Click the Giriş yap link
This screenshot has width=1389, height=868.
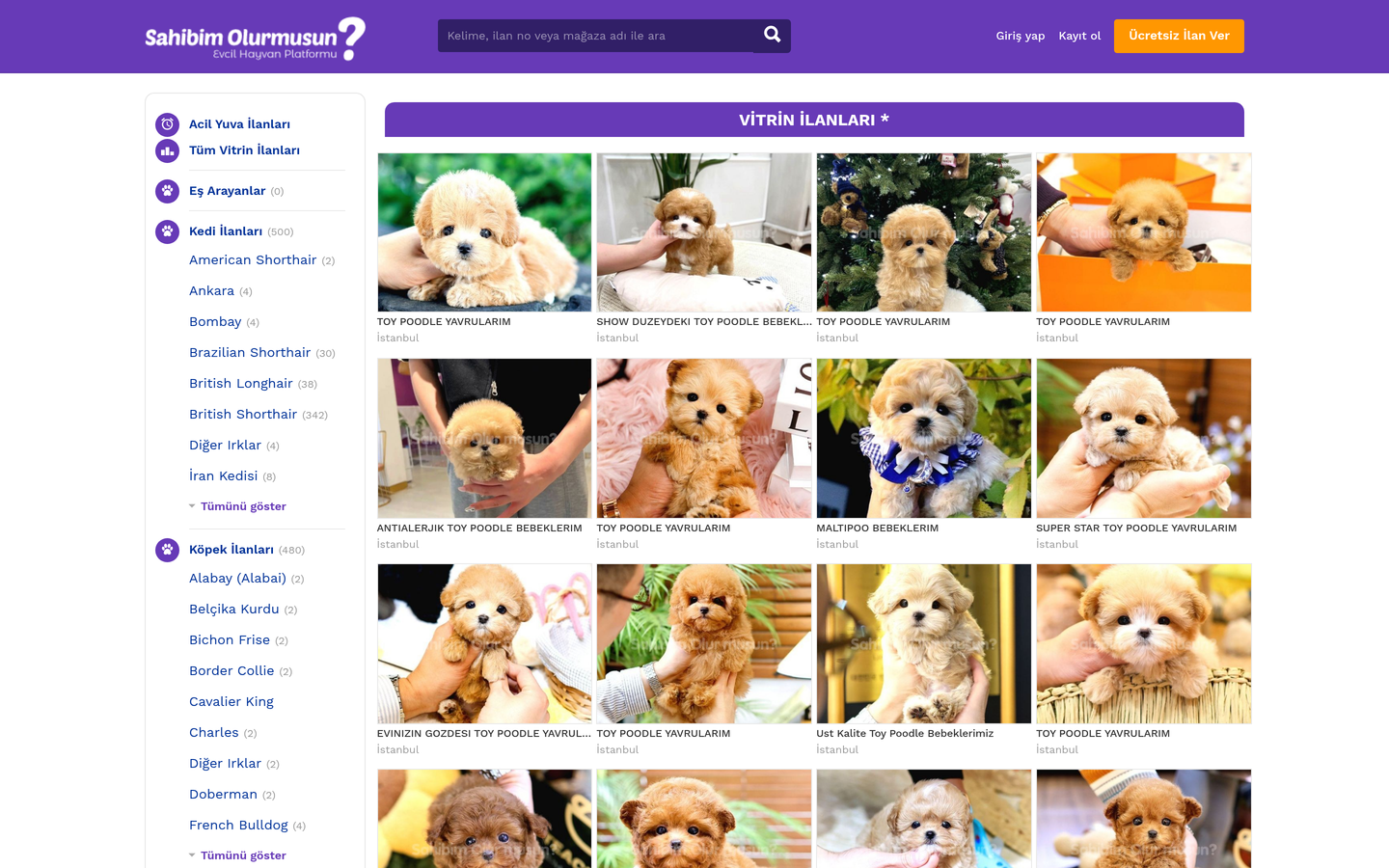coord(1021,36)
